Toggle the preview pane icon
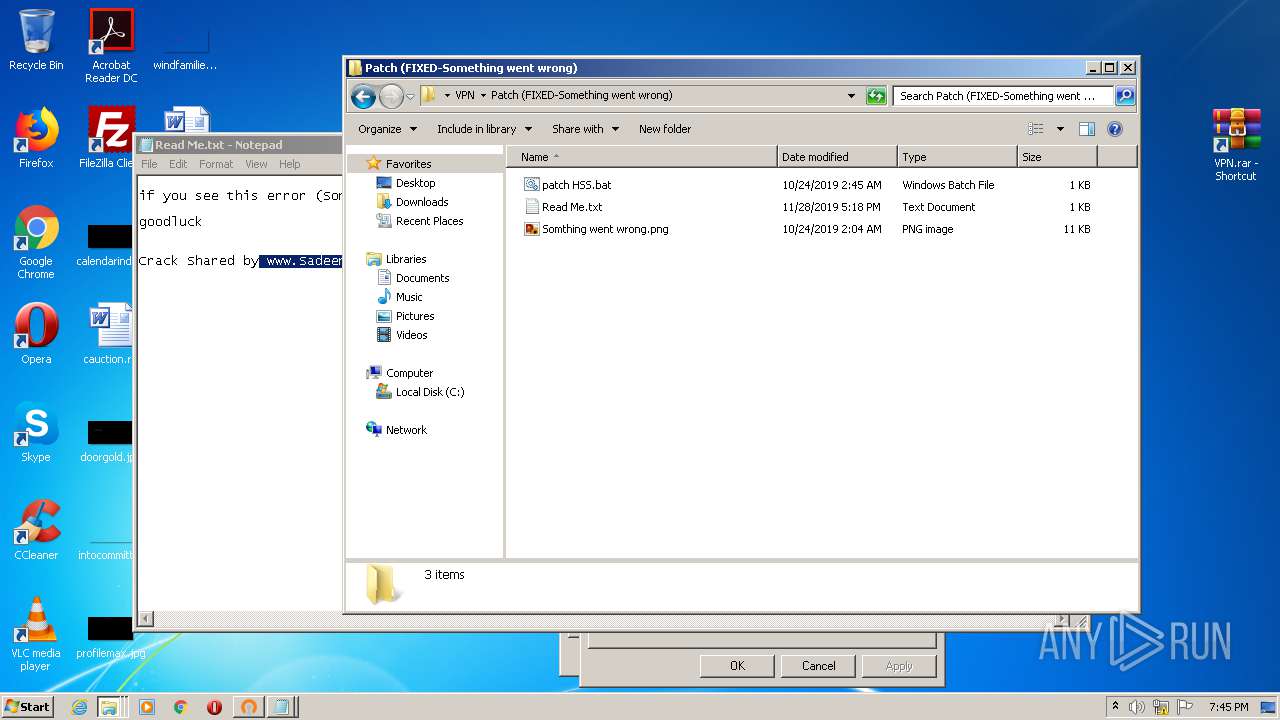1280x720 pixels. [x=1087, y=129]
